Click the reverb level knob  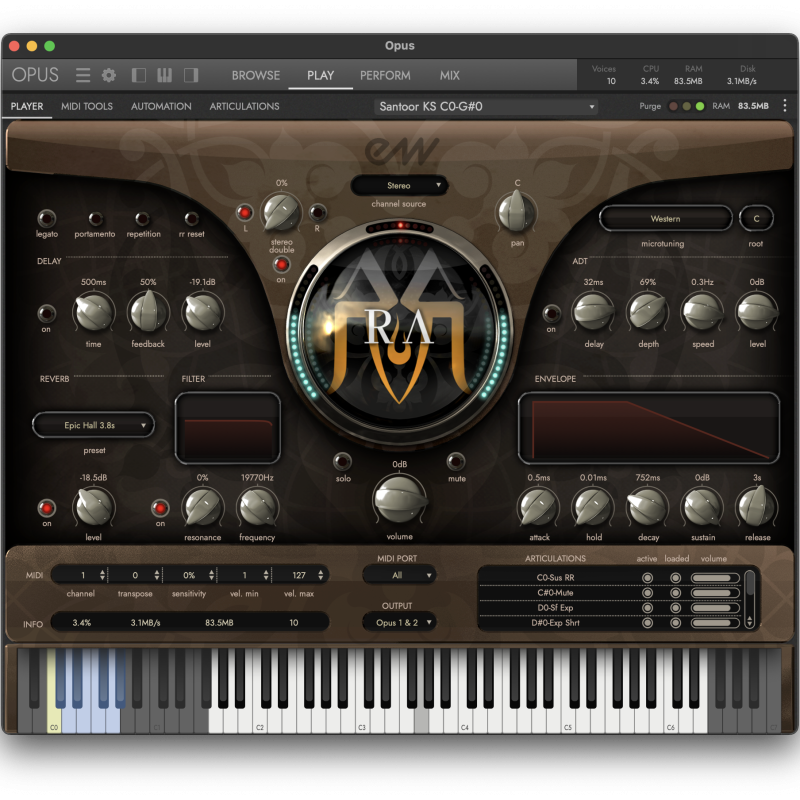(x=93, y=507)
